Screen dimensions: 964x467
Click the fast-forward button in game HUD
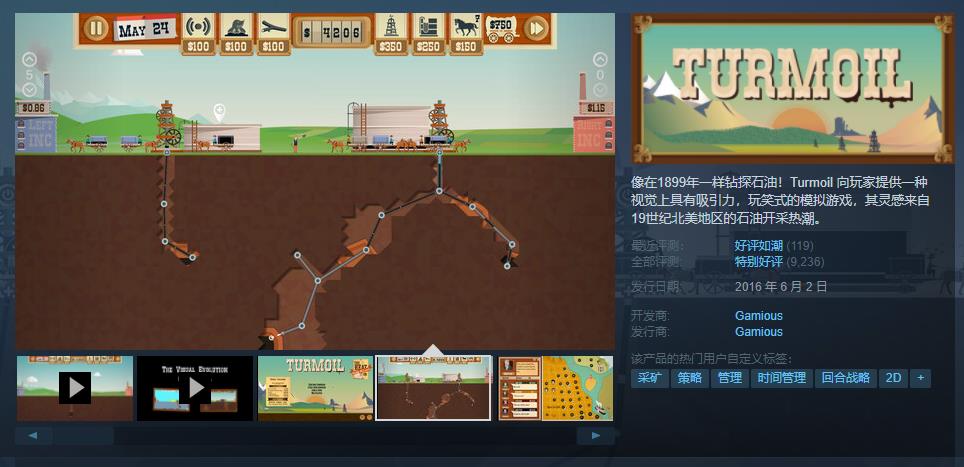pyautogui.click(x=536, y=28)
